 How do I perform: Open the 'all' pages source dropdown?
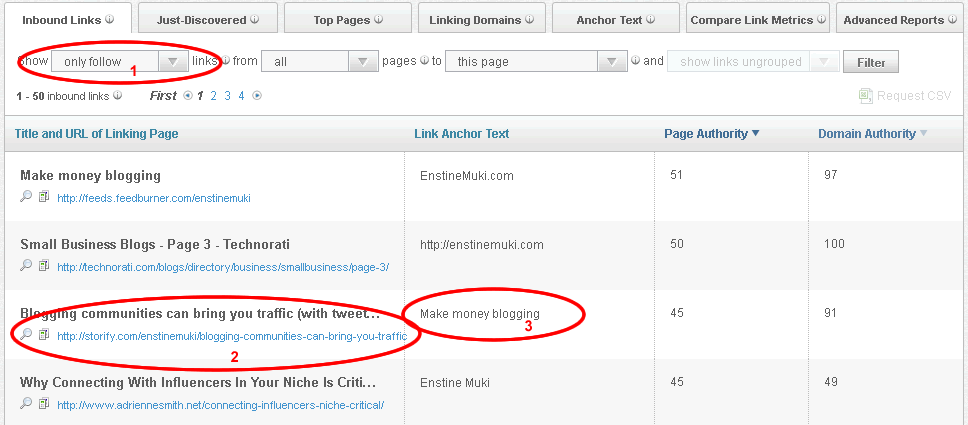pyautogui.click(x=320, y=61)
